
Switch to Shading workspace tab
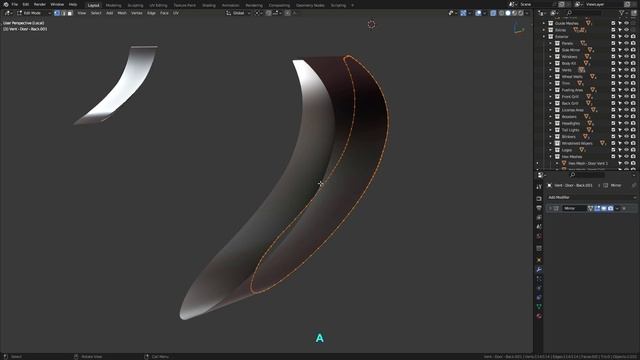(x=209, y=5)
